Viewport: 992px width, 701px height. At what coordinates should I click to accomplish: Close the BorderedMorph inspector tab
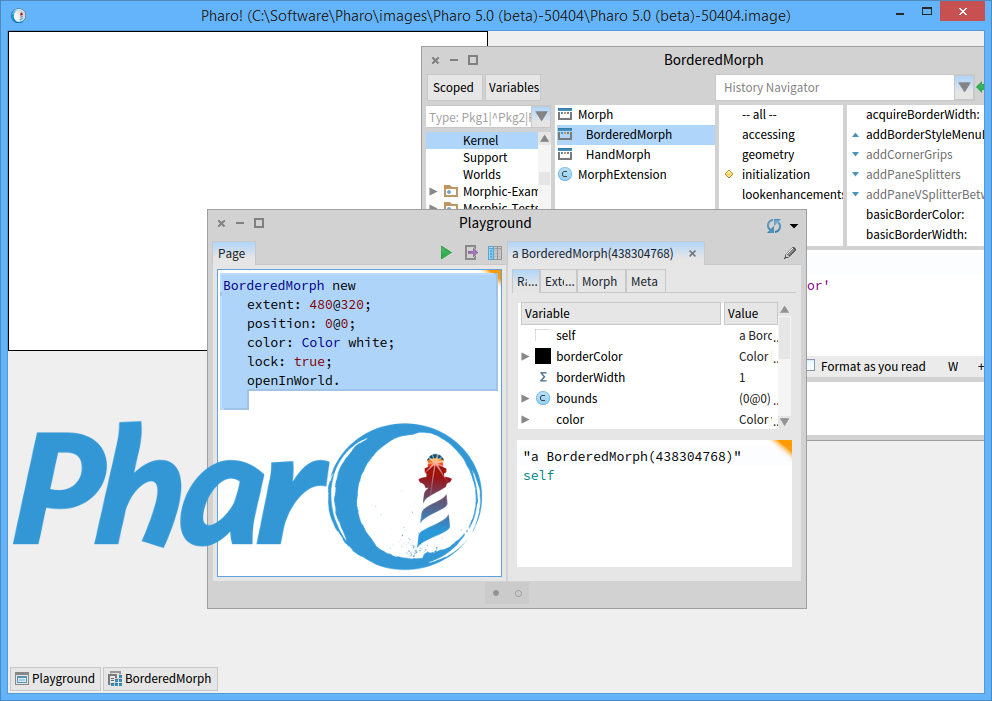pos(692,253)
